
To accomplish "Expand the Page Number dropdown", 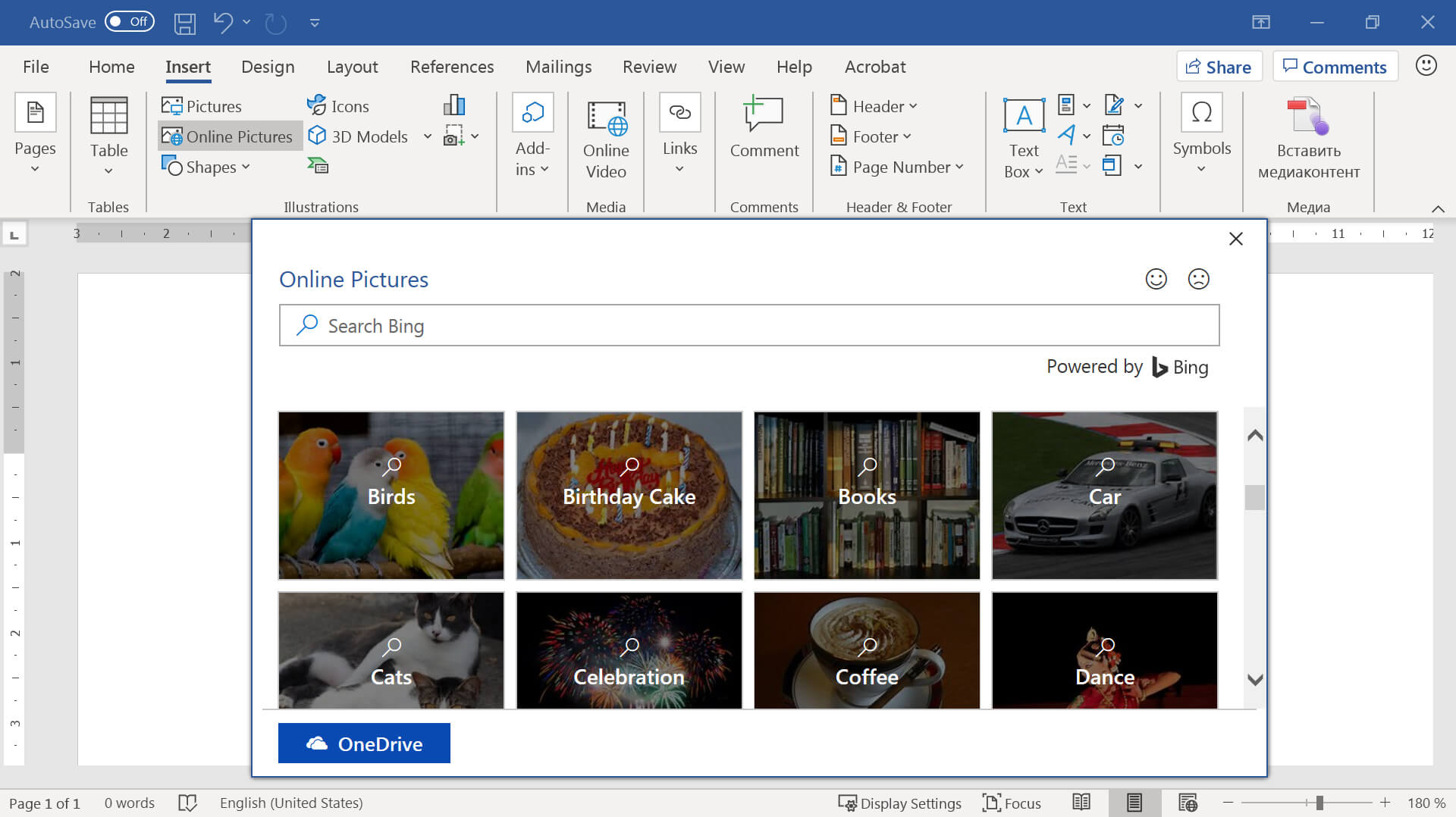I will (x=898, y=167).
